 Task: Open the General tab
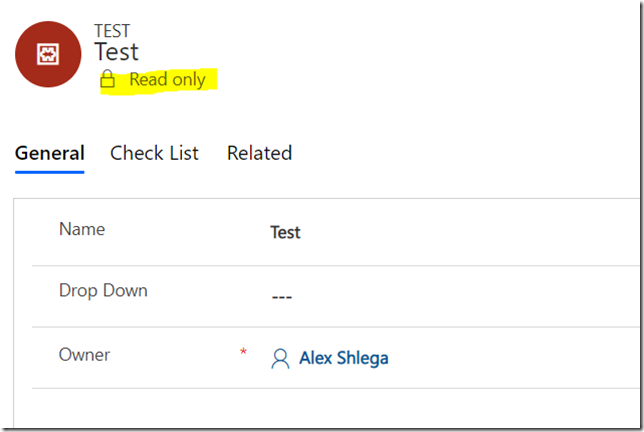click(50, 153)
